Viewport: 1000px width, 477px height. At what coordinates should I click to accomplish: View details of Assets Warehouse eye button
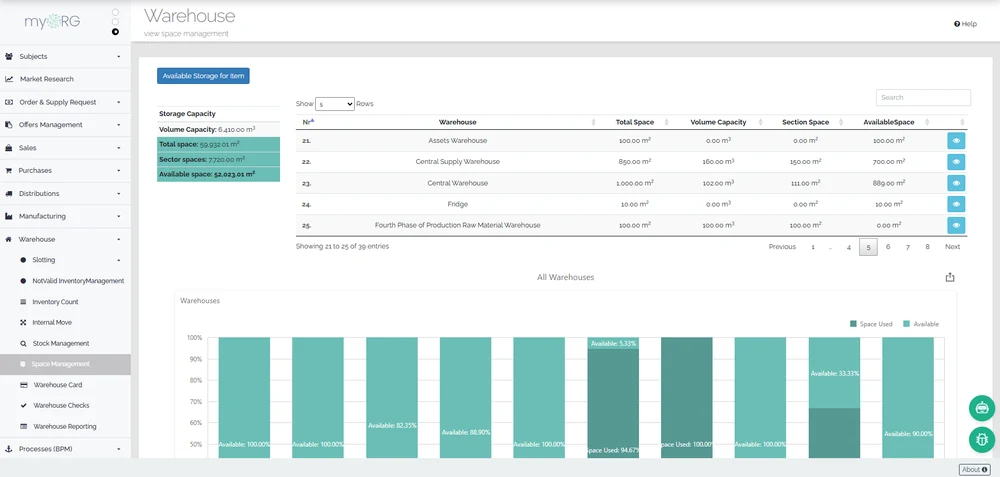click(956, 141)
